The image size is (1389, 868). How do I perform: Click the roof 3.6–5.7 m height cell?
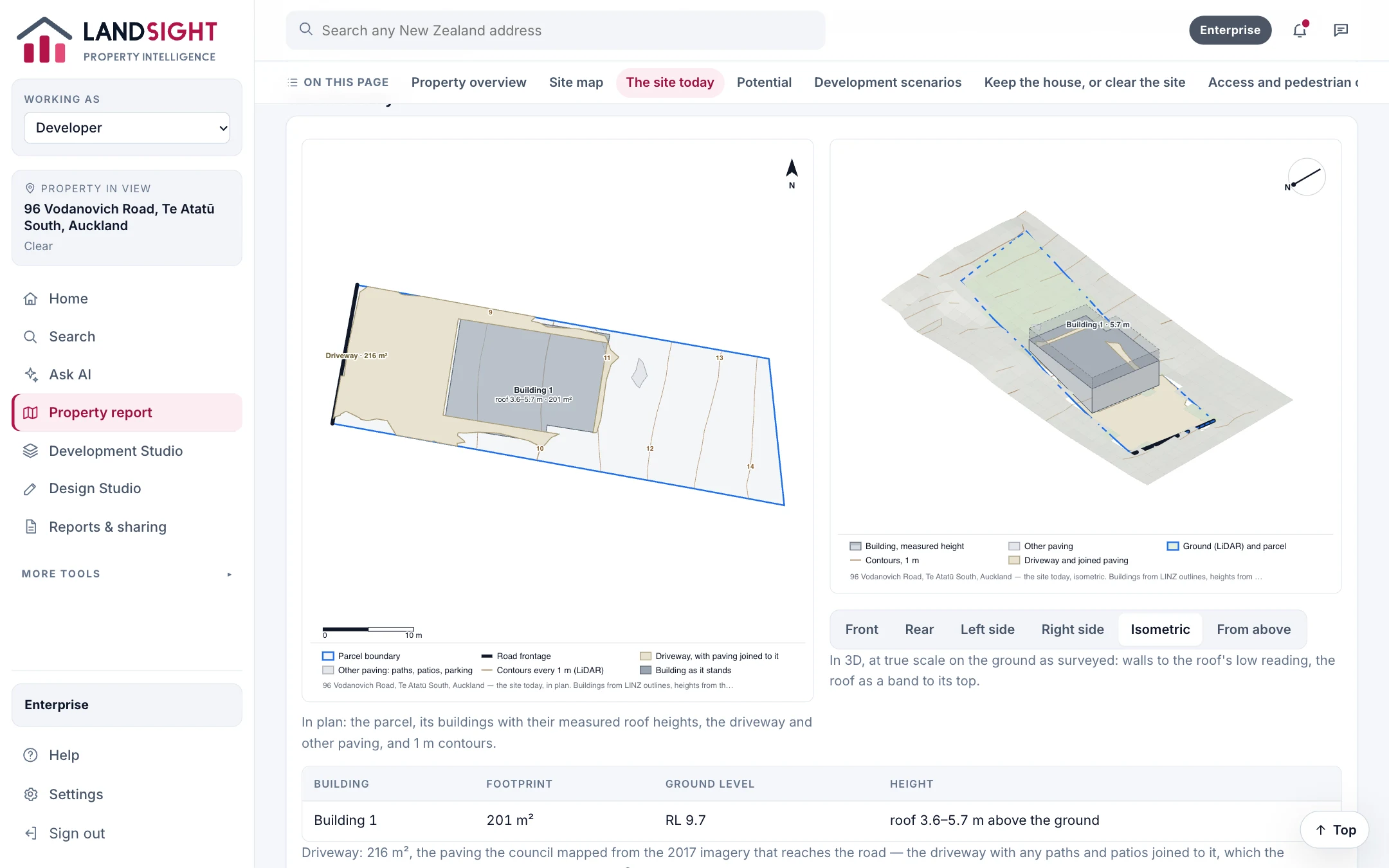[x=994, y=820]
